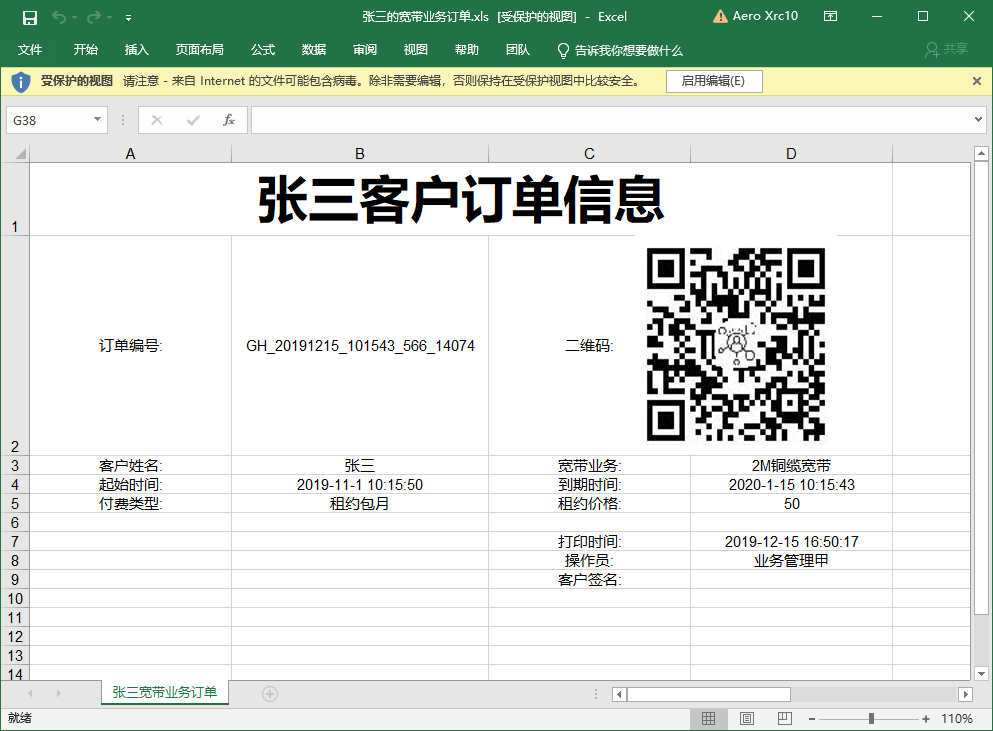Click the horizontal scrollbar left arrow
The height and width of the screenshot is (731, 993).
[619, 694]
